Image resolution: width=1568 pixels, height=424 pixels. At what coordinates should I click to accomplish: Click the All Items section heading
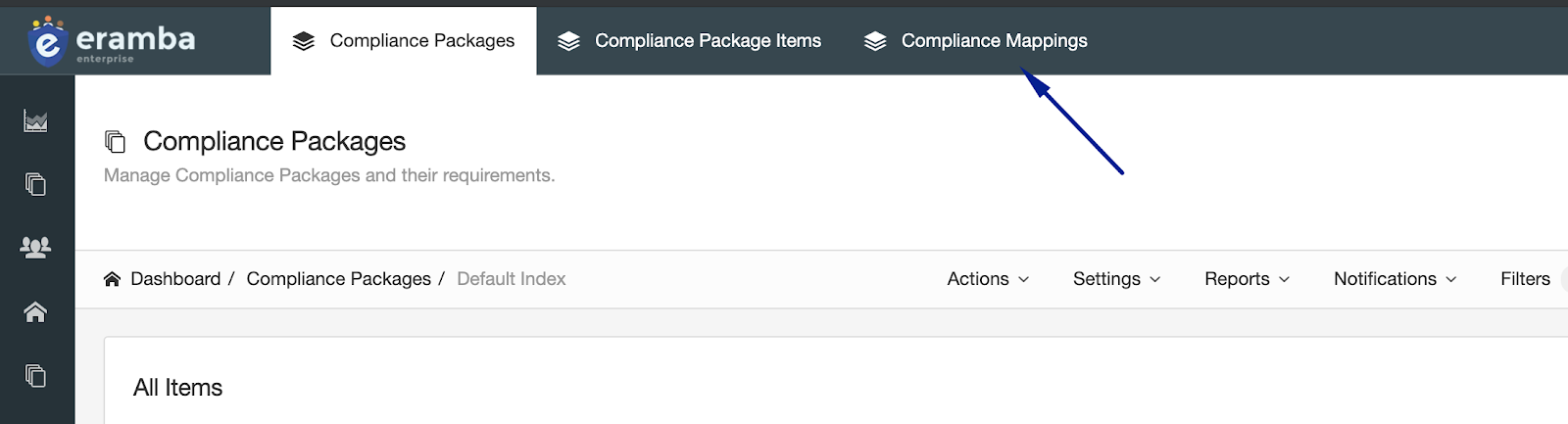178,388
